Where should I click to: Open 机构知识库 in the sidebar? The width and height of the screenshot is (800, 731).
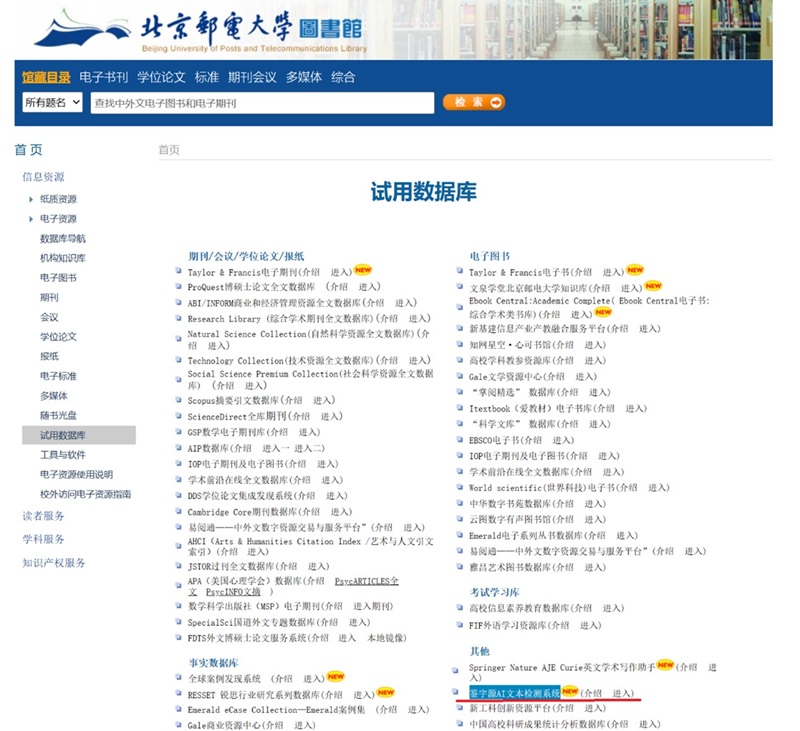pyautogui.click(x=63, y=258)
